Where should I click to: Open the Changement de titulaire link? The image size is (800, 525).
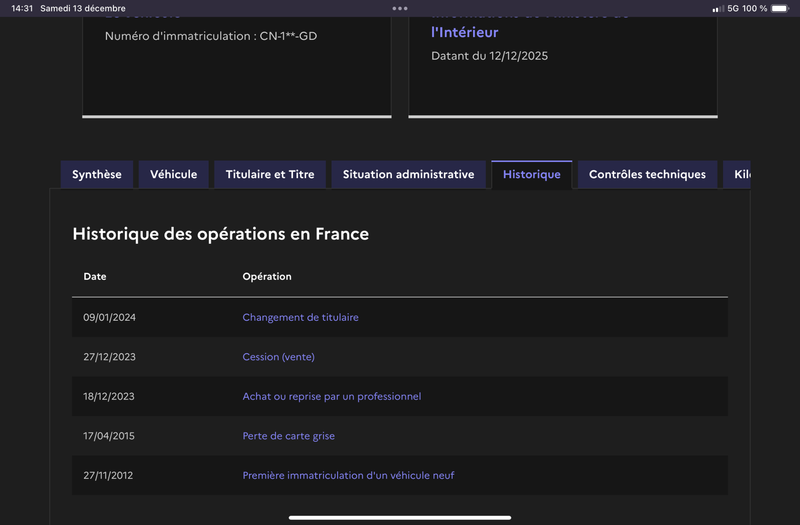(300, 317)
